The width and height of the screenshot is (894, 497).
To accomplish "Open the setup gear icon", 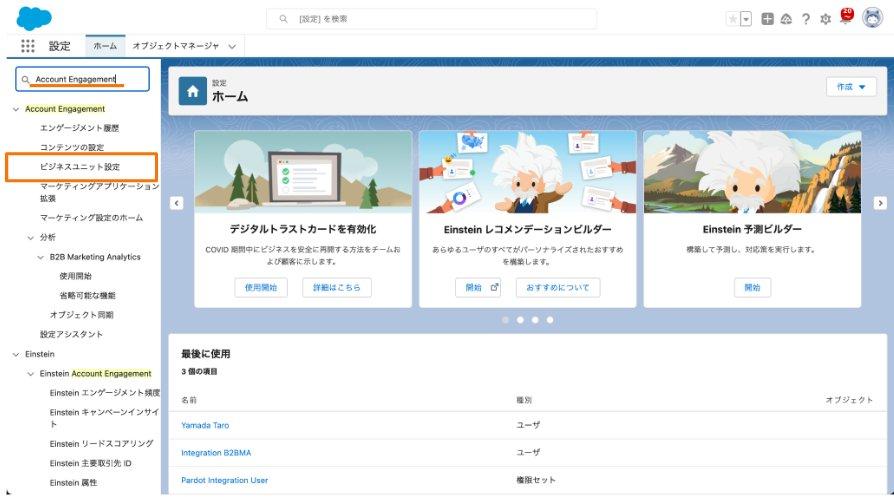I will (x=825, y=19).
